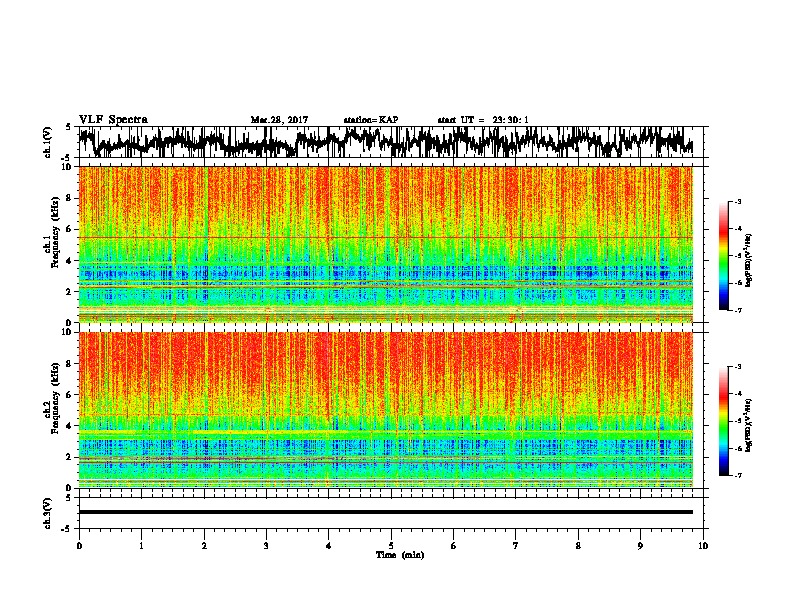Click the ch.1 spectrogram panel
Image resolution: width=792 pixels, height=612 pixels.
(x=386, y=244)
